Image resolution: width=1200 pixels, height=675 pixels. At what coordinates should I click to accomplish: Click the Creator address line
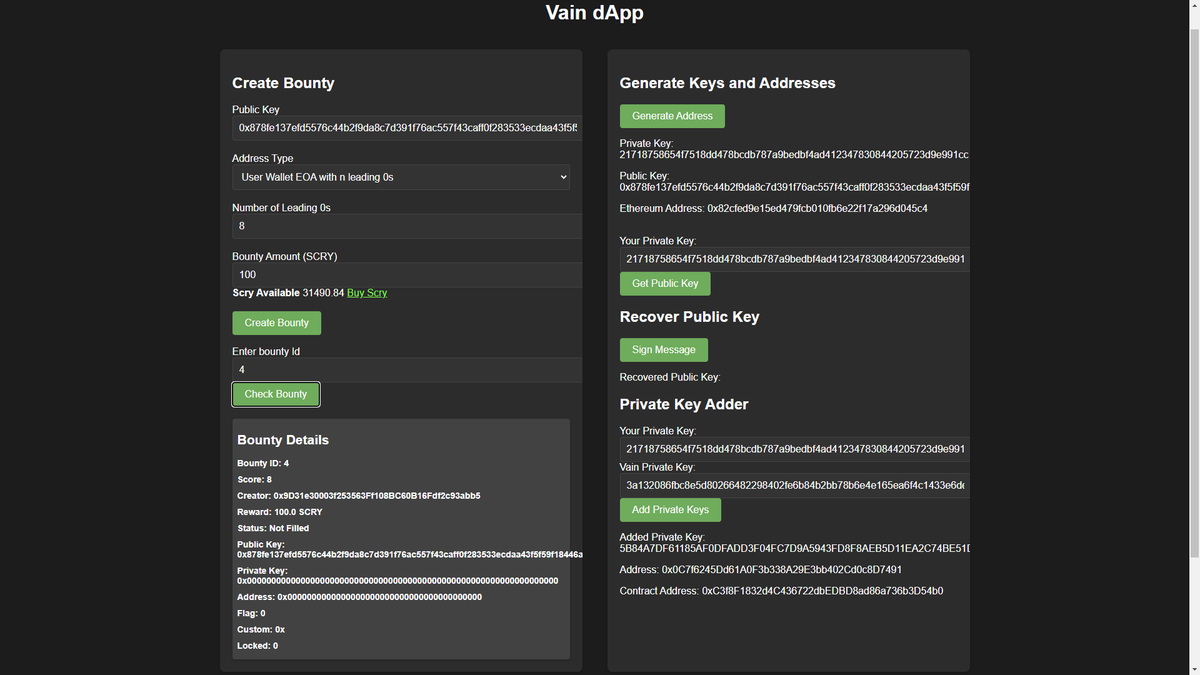[x=358, y=496]
